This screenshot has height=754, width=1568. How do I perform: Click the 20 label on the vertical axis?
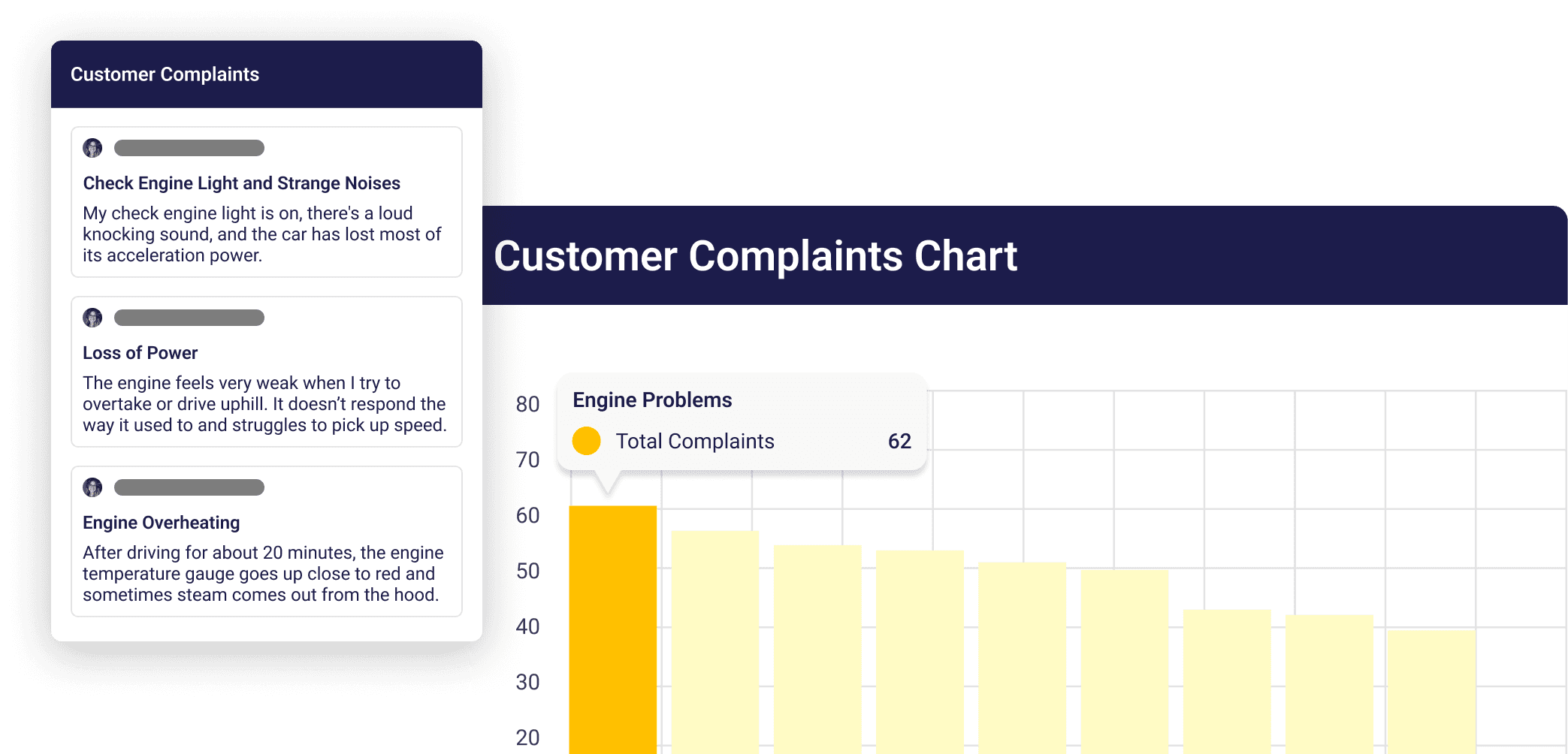pos(528,737)
